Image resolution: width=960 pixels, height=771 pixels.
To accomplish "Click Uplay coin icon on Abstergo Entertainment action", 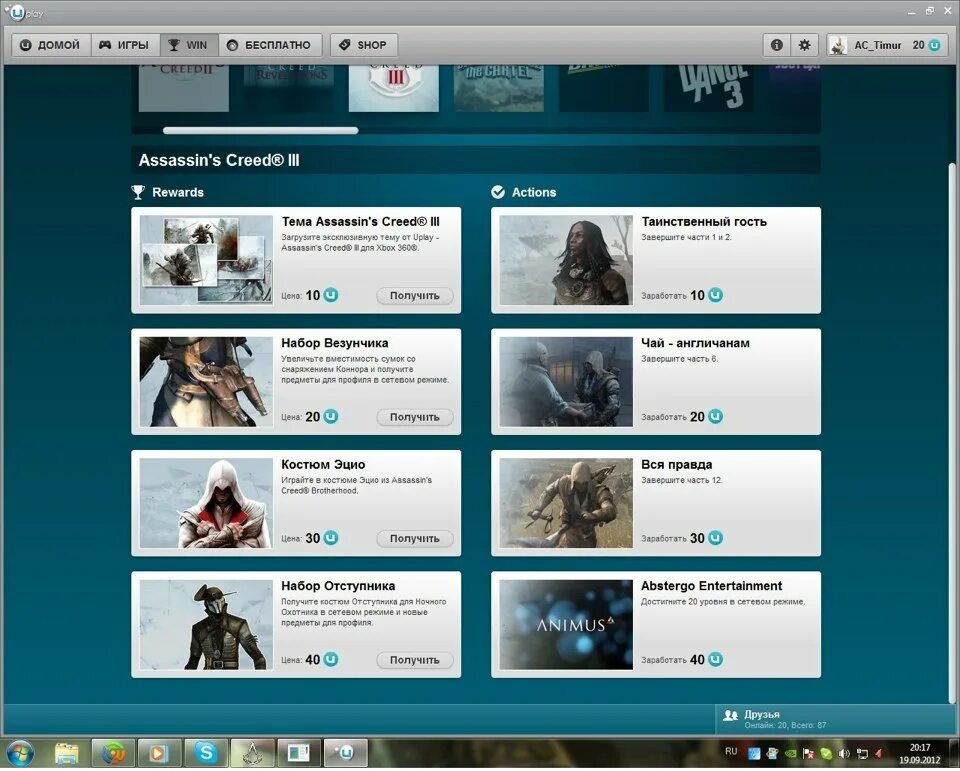I will tap(715, 660).
